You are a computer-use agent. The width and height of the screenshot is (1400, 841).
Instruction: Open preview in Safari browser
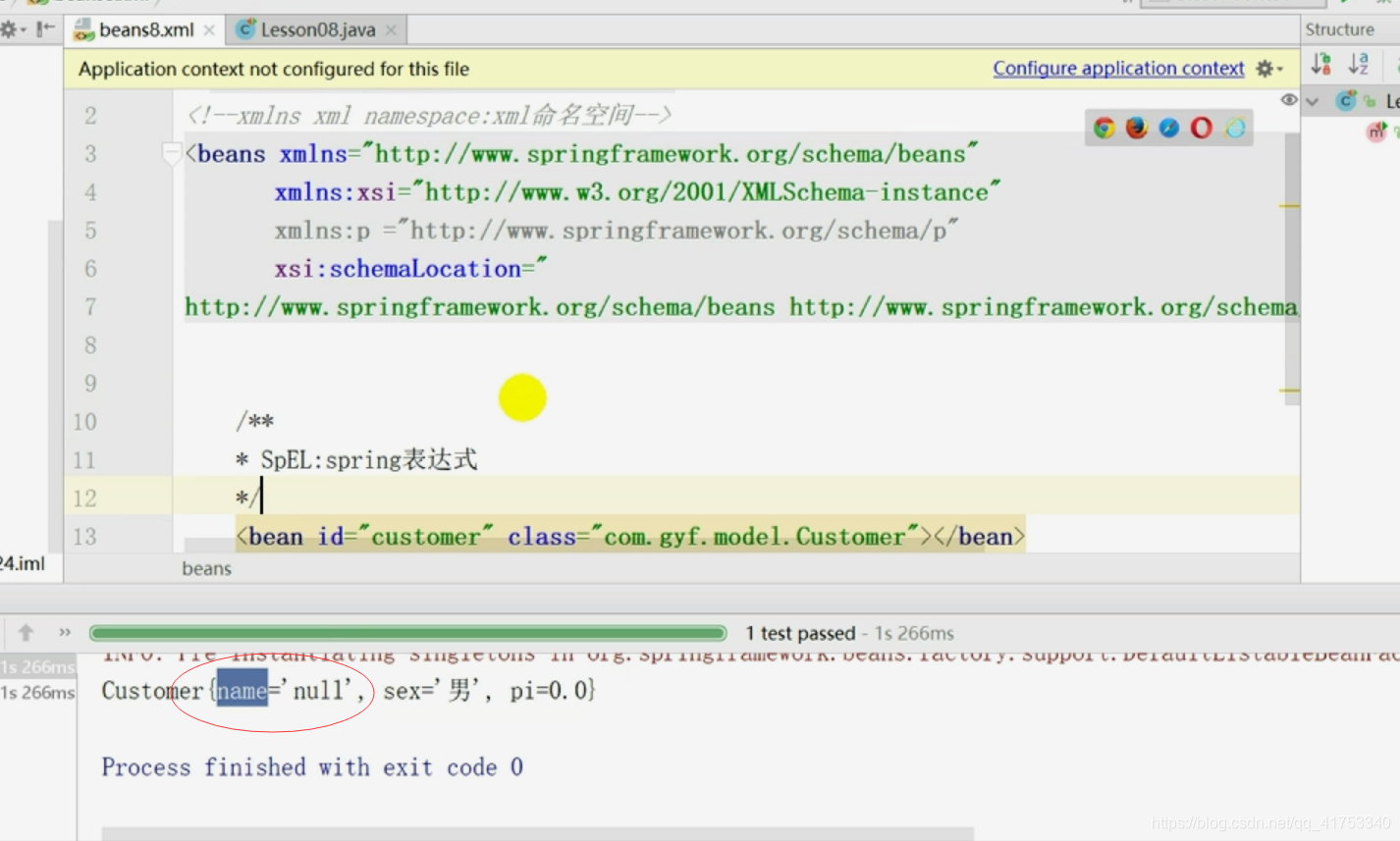click(1168, 128)
